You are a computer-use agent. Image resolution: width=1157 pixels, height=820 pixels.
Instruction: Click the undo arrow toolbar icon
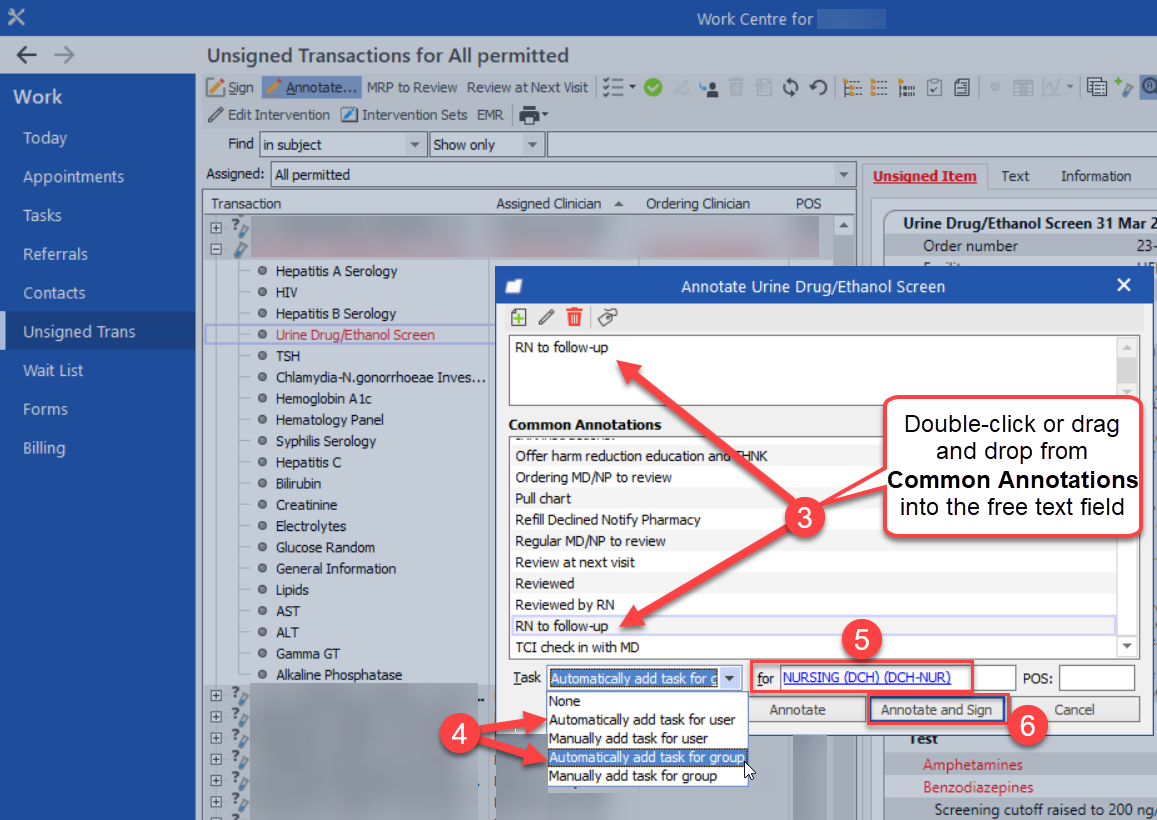(x=818, y=88)
